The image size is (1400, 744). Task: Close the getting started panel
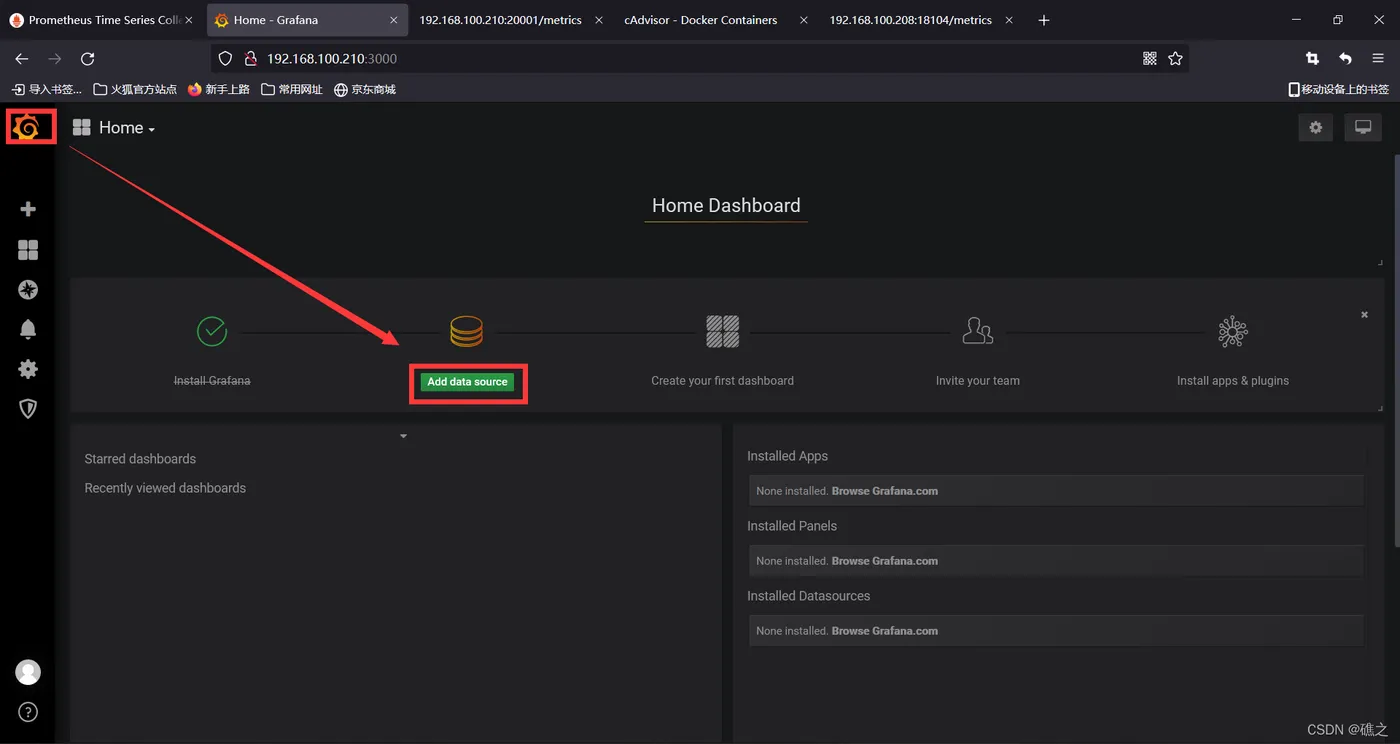(1364, 315)
